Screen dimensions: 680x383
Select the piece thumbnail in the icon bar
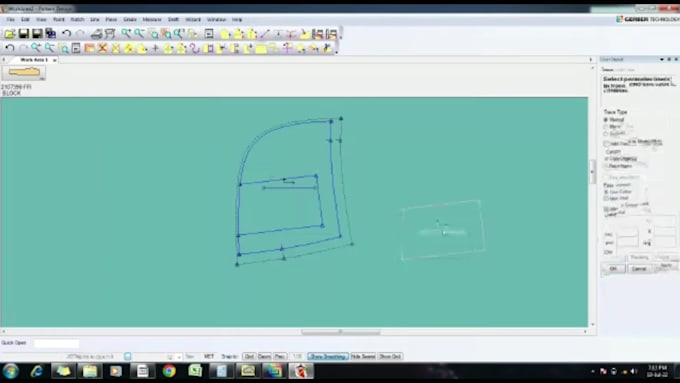pyautogui.click(x=24, y=72)
